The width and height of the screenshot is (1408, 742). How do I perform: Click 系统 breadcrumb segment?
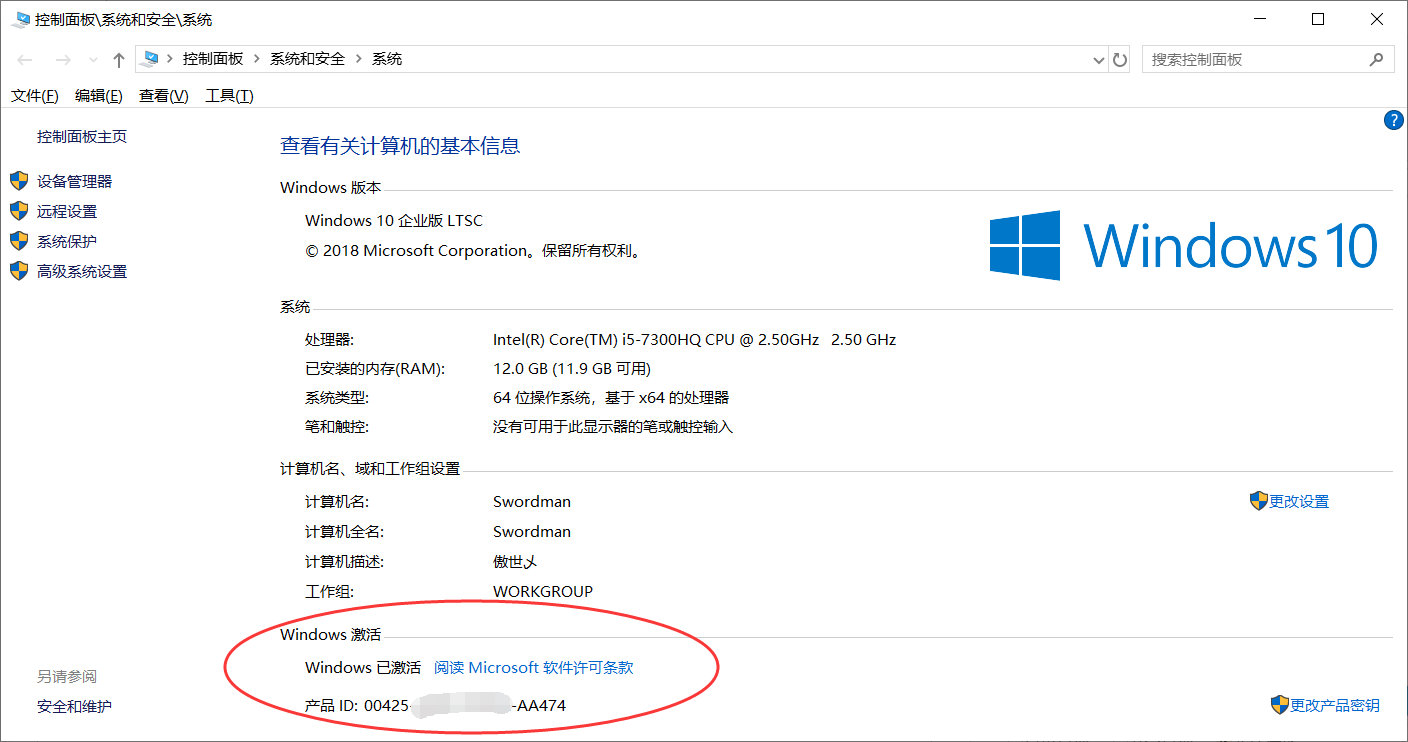tap(387, 59)
